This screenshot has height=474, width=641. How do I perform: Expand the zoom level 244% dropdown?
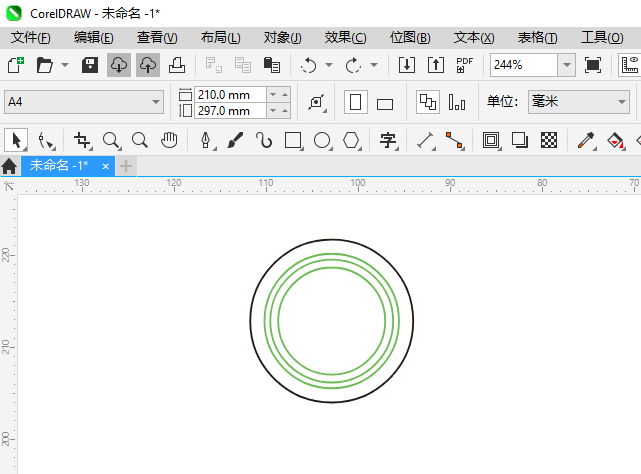click(x=567, y=65)
